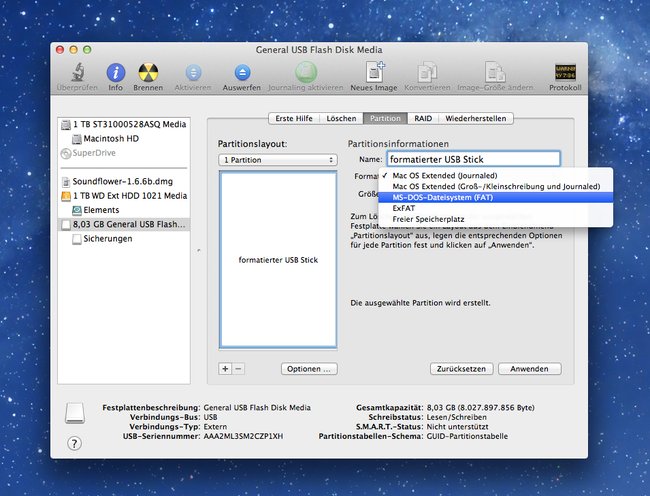Switch to the Löschen tab
650x496 pixels.
point(341,119)
